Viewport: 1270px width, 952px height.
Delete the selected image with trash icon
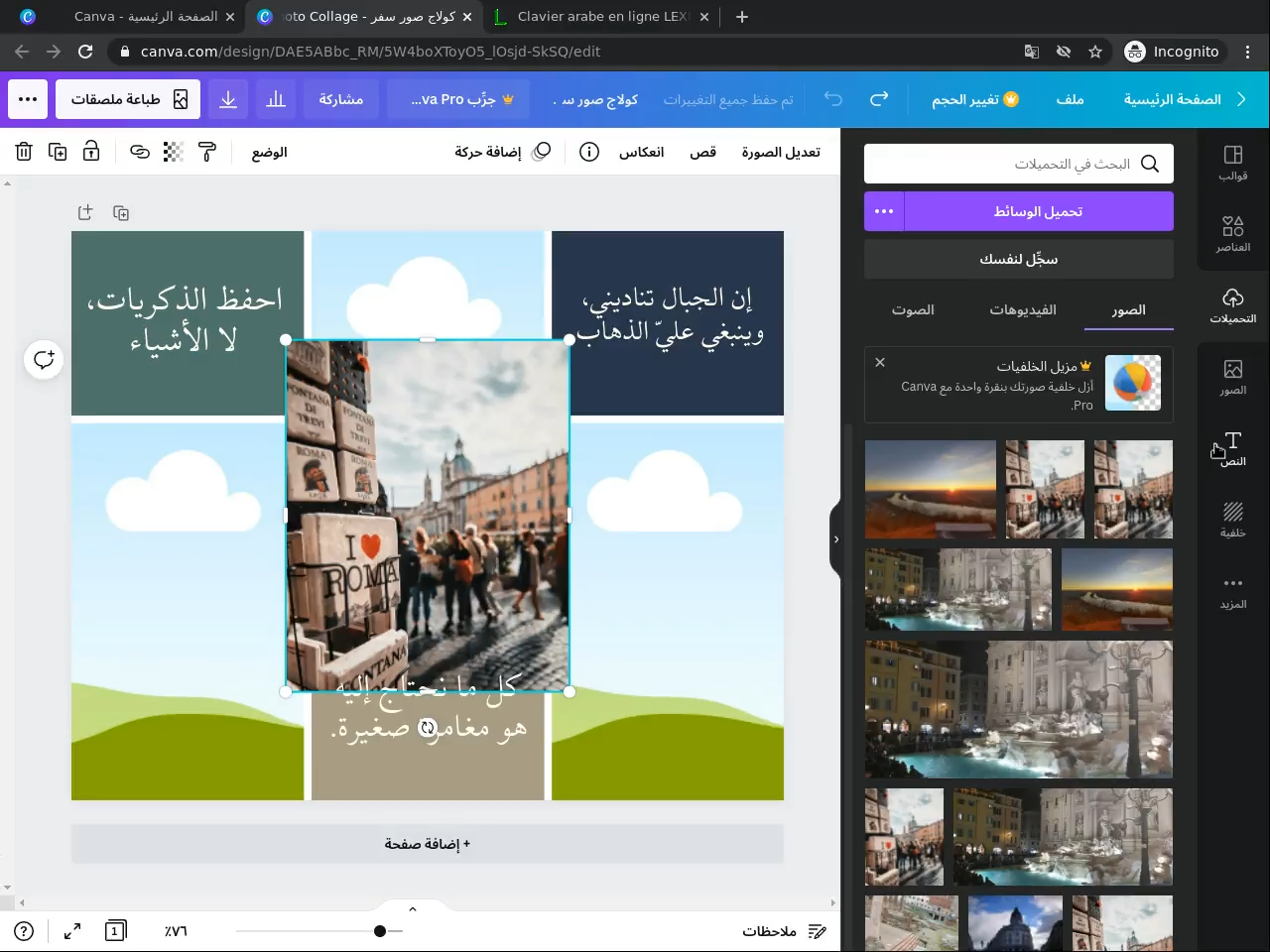[24, 152]
